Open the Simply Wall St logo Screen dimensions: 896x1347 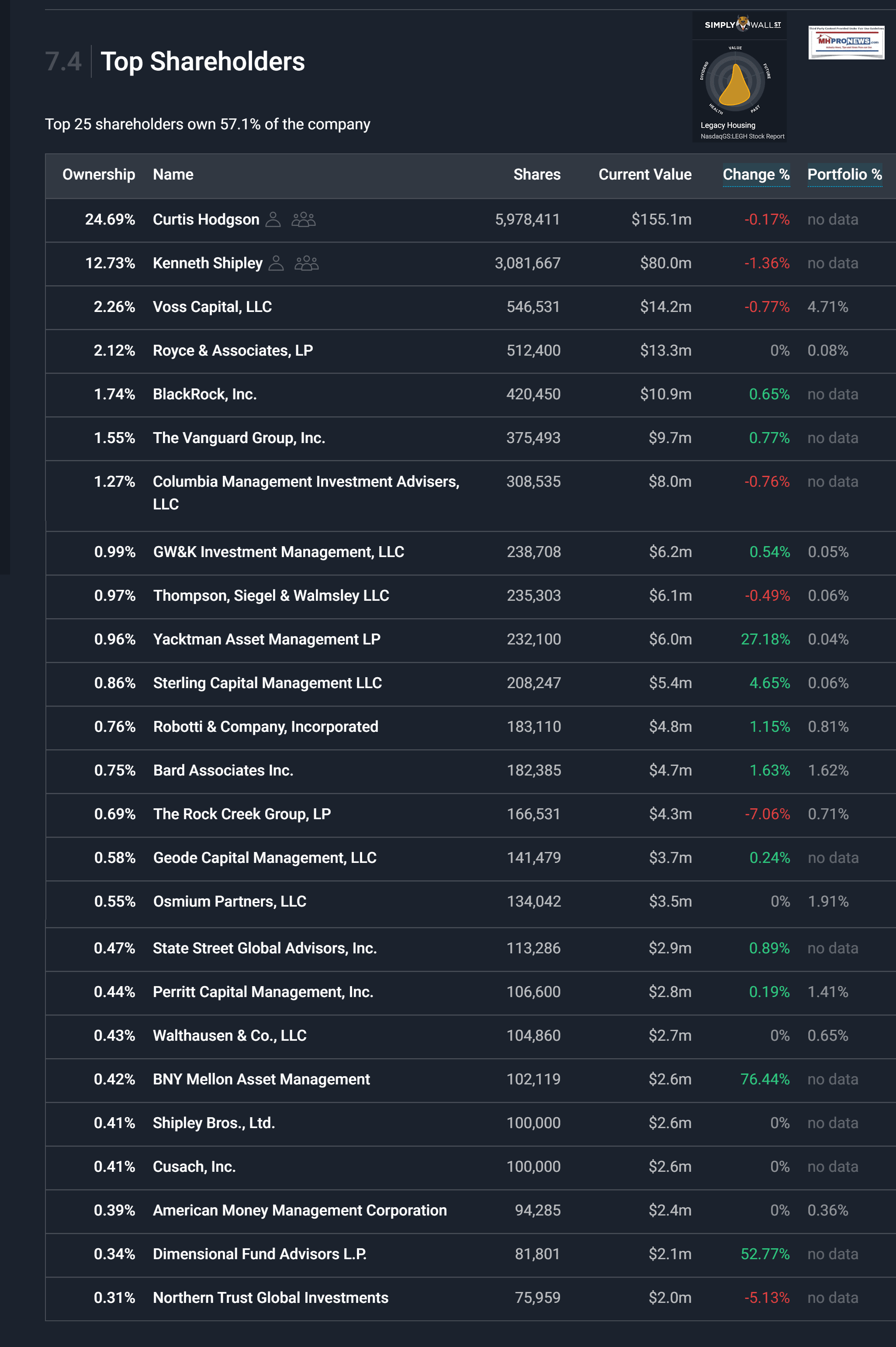tap(742, 24)
